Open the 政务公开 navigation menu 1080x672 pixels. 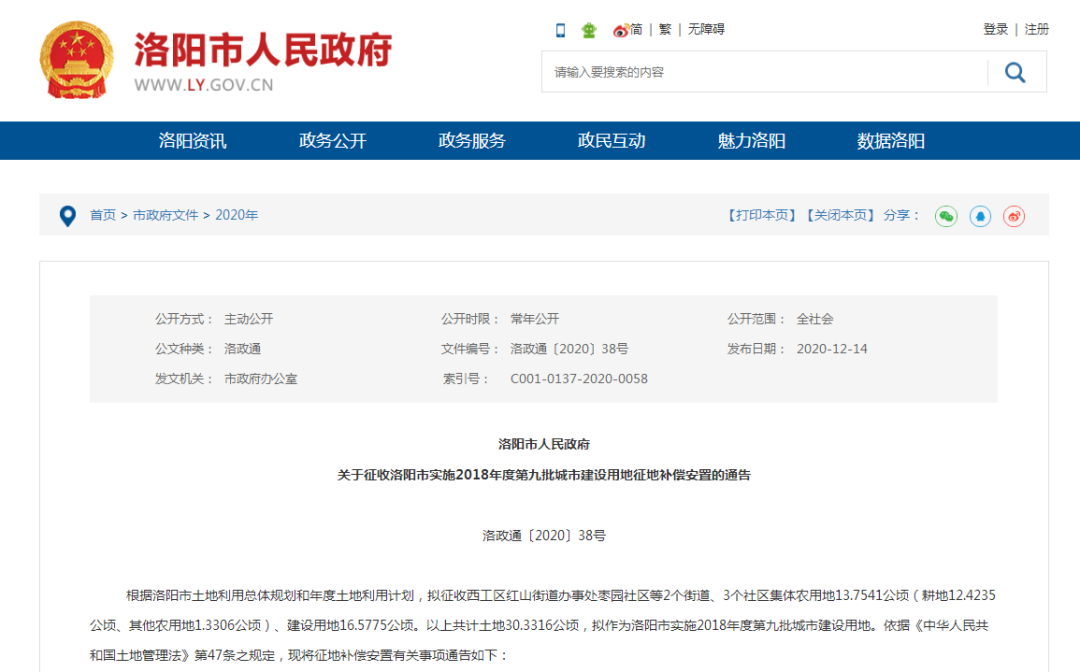pos(332,141)
